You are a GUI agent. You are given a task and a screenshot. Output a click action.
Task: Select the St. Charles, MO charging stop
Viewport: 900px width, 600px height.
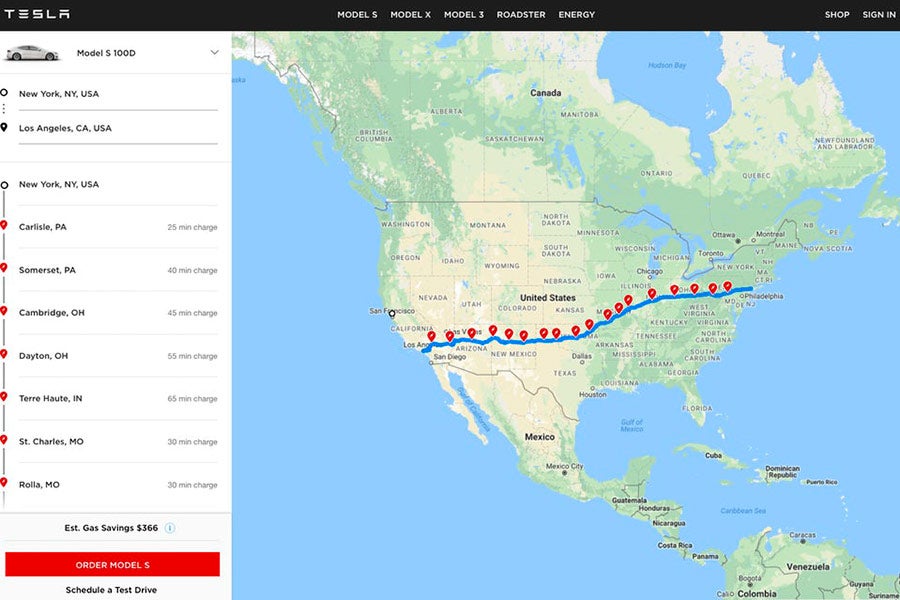coord(118,442)
